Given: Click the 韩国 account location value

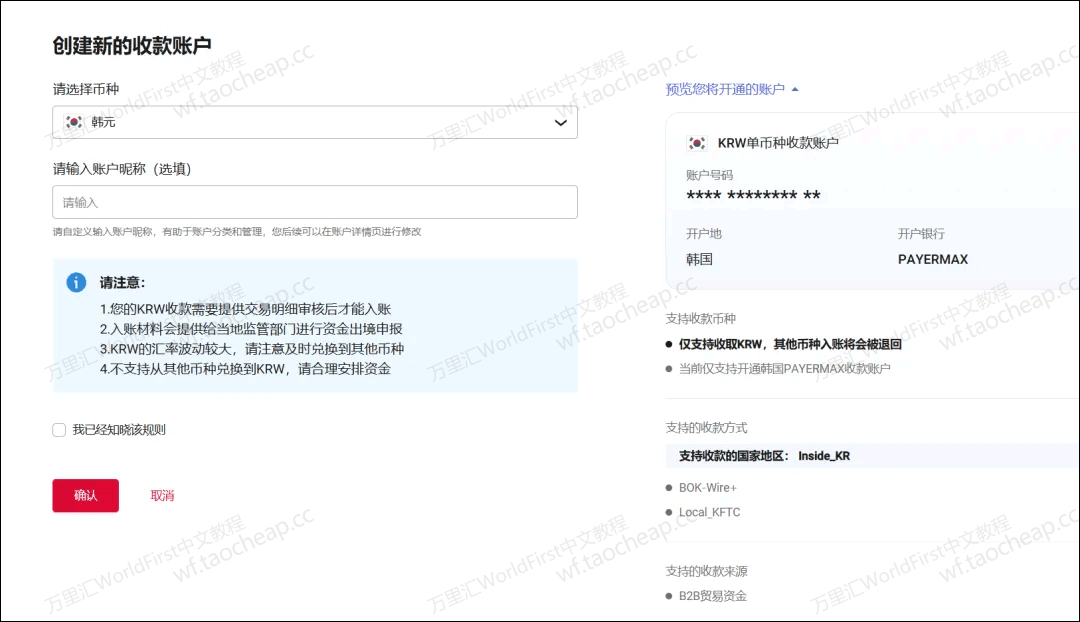Looking at the screenshot, I should (699, 259).
